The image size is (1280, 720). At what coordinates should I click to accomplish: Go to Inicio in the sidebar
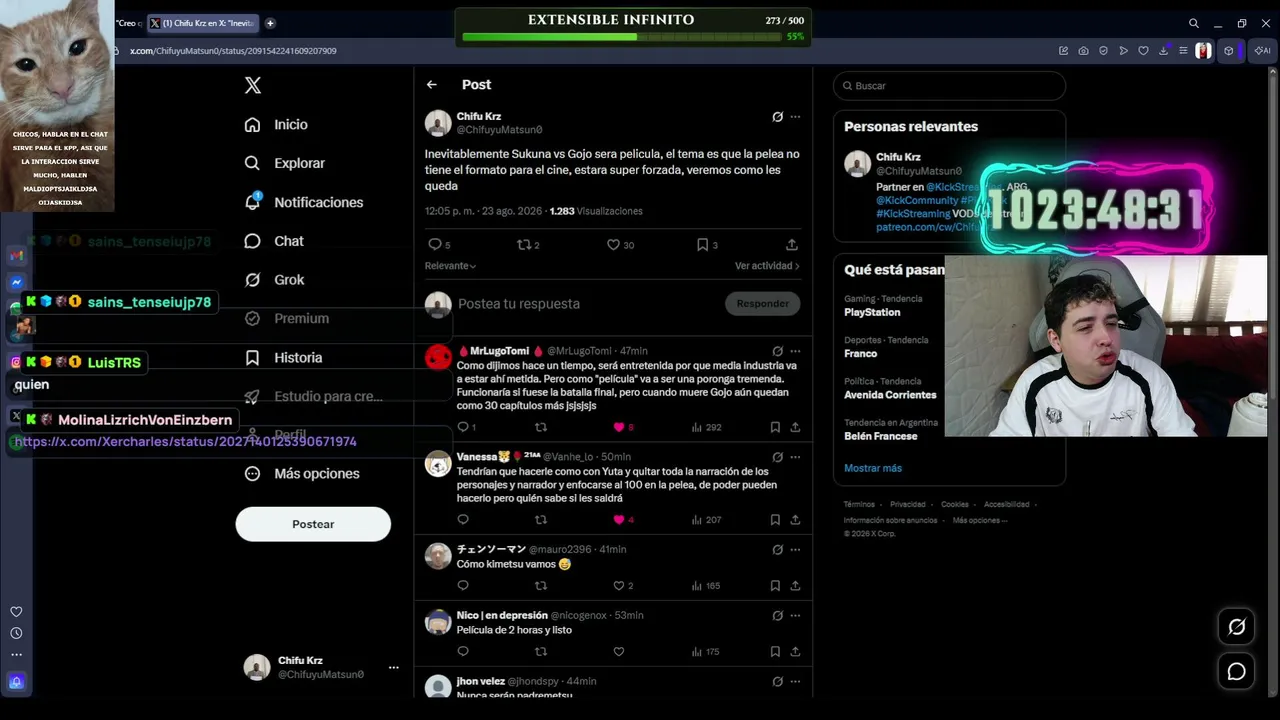coord(276,124)
